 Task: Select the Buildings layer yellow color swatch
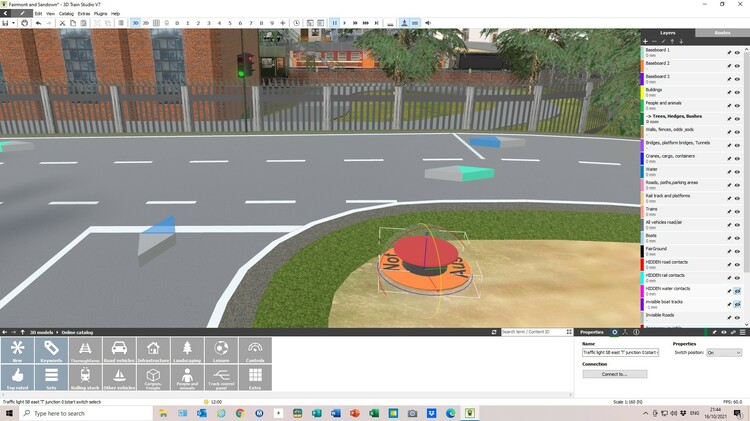(642, 92)
